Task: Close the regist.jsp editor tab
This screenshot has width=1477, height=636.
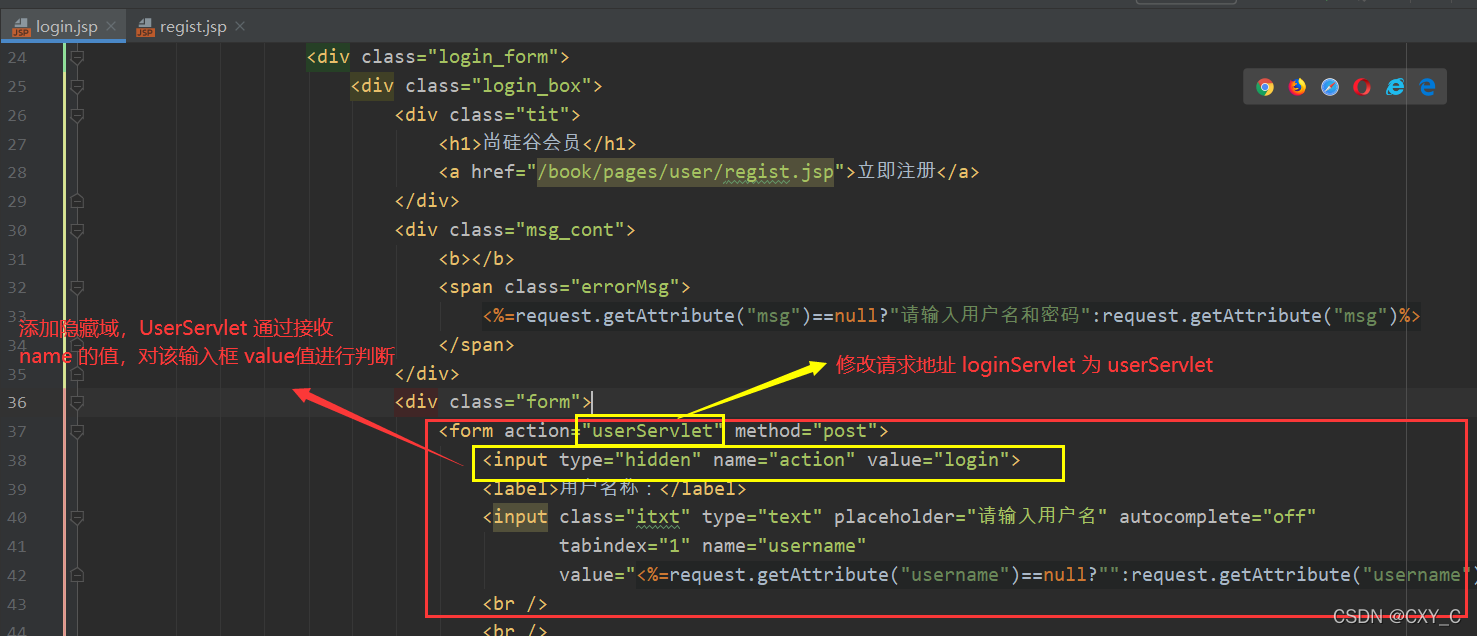Action: pyautogui.click(x=240, y=27)
